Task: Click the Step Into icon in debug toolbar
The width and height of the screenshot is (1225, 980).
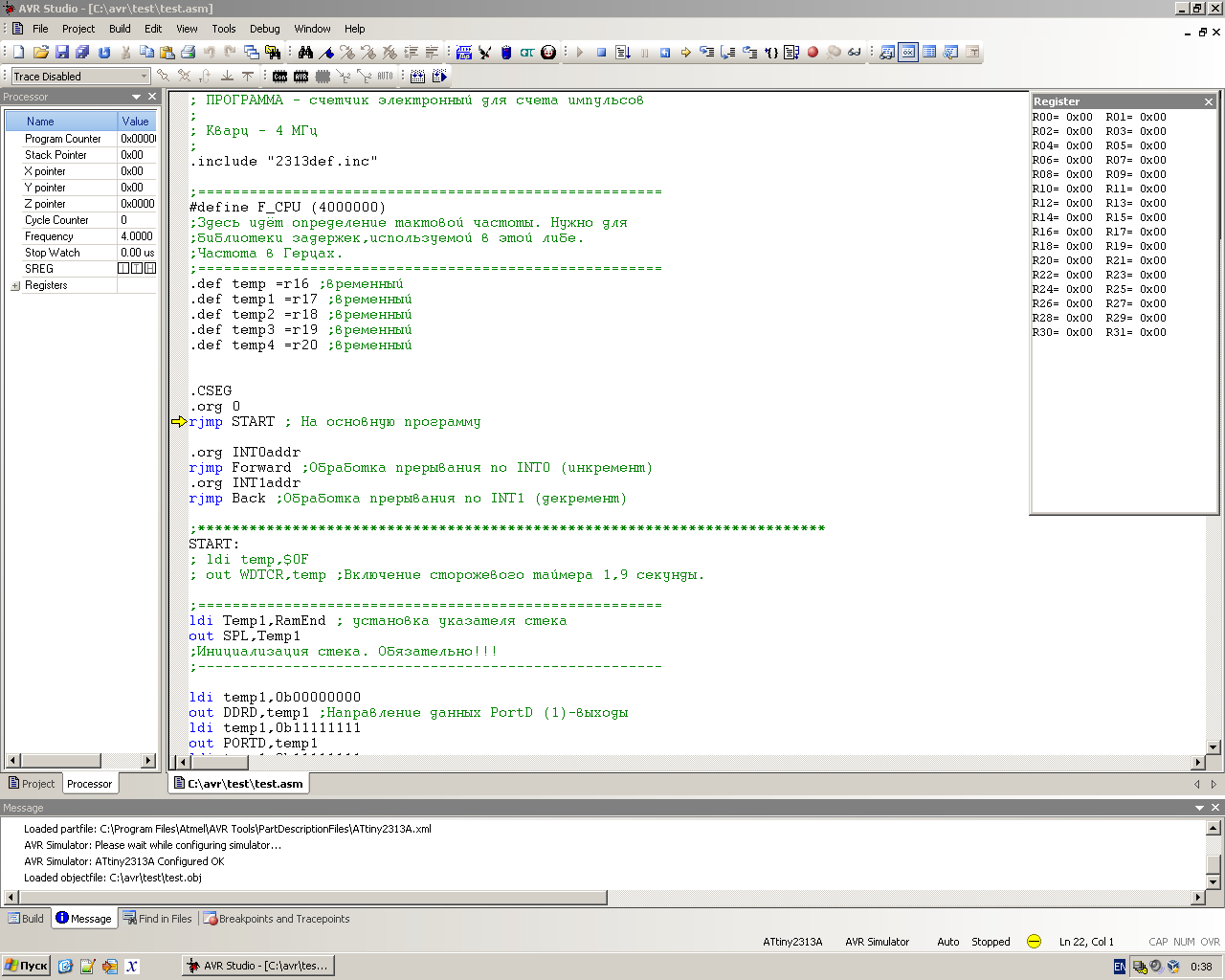Action: click(706, 53)
